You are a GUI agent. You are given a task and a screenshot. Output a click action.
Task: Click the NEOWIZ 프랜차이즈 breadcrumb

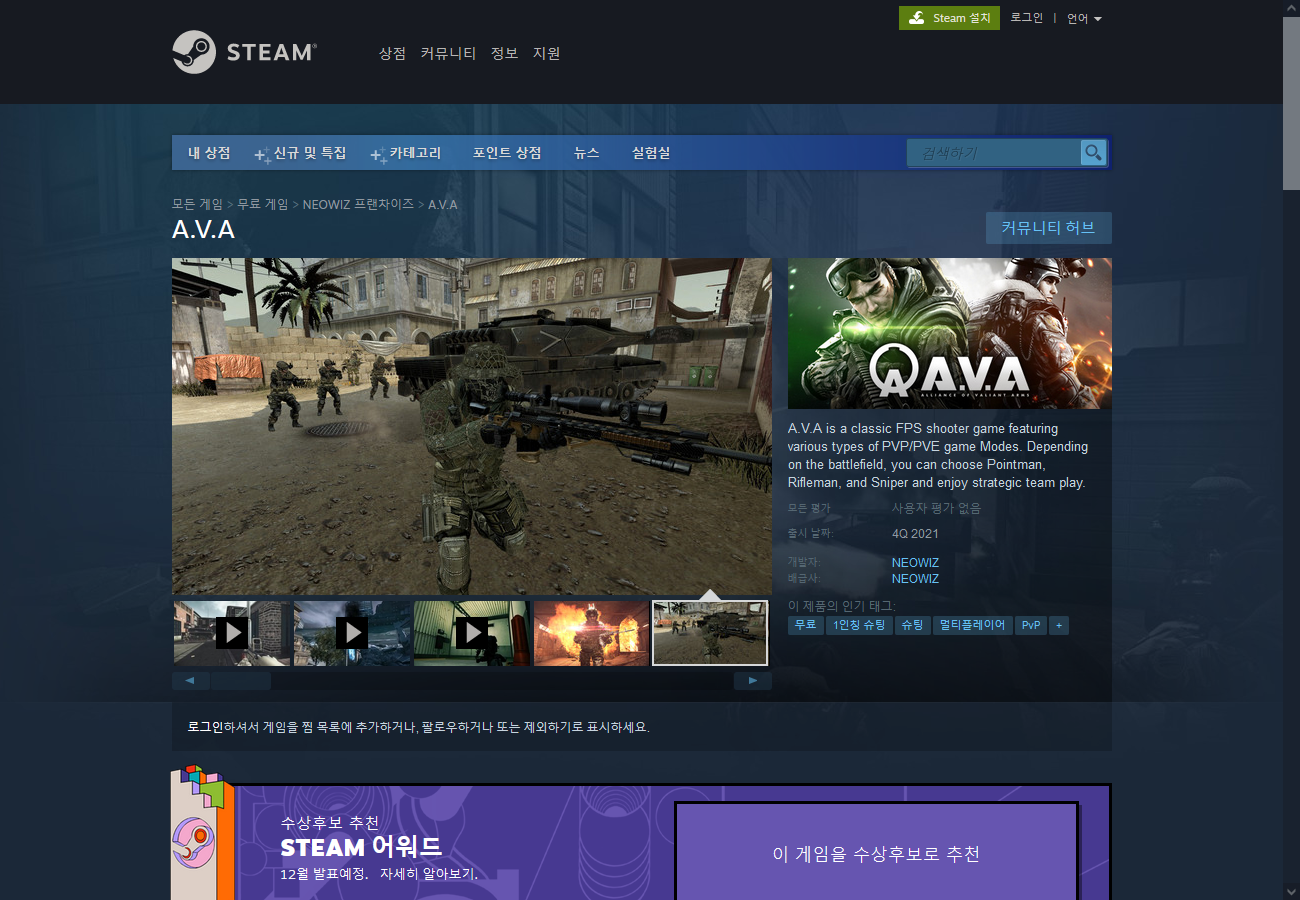(358, 204)
